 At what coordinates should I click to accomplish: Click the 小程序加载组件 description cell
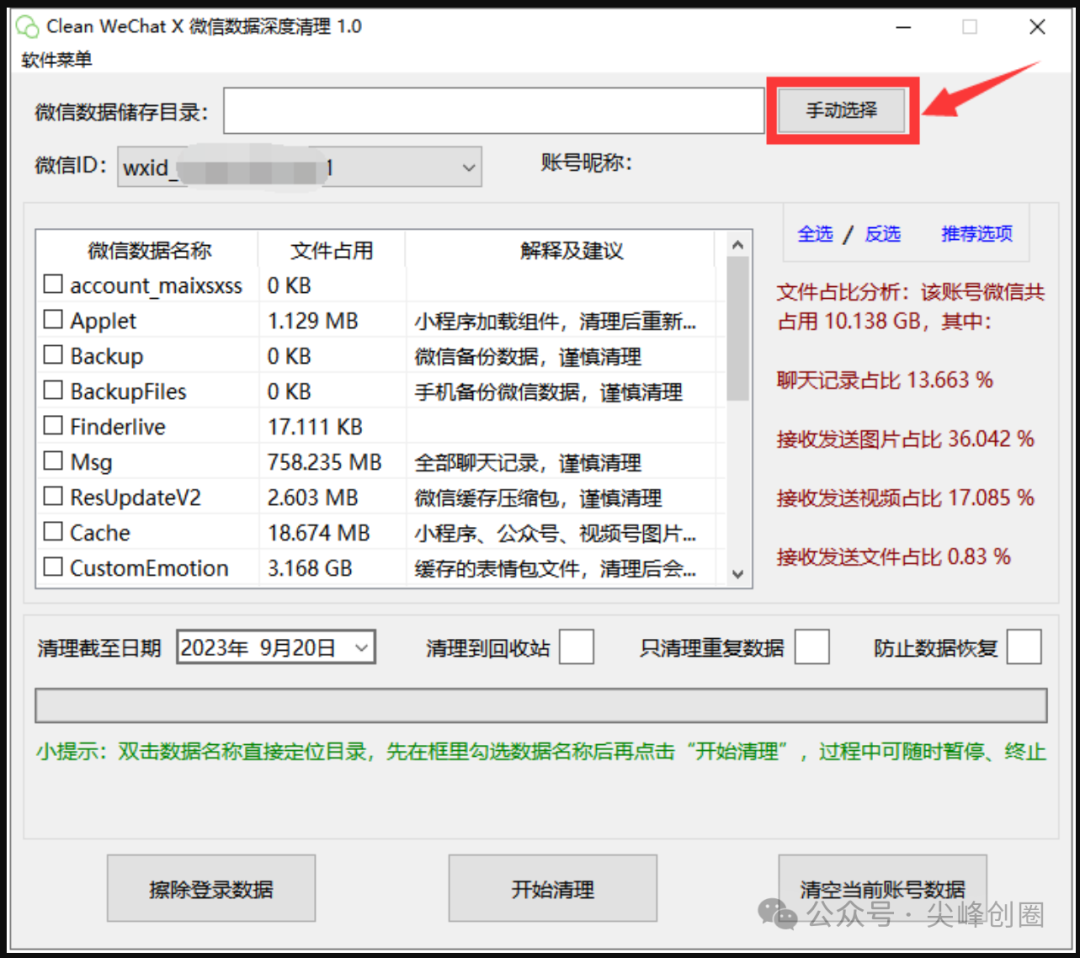point(555,321)
